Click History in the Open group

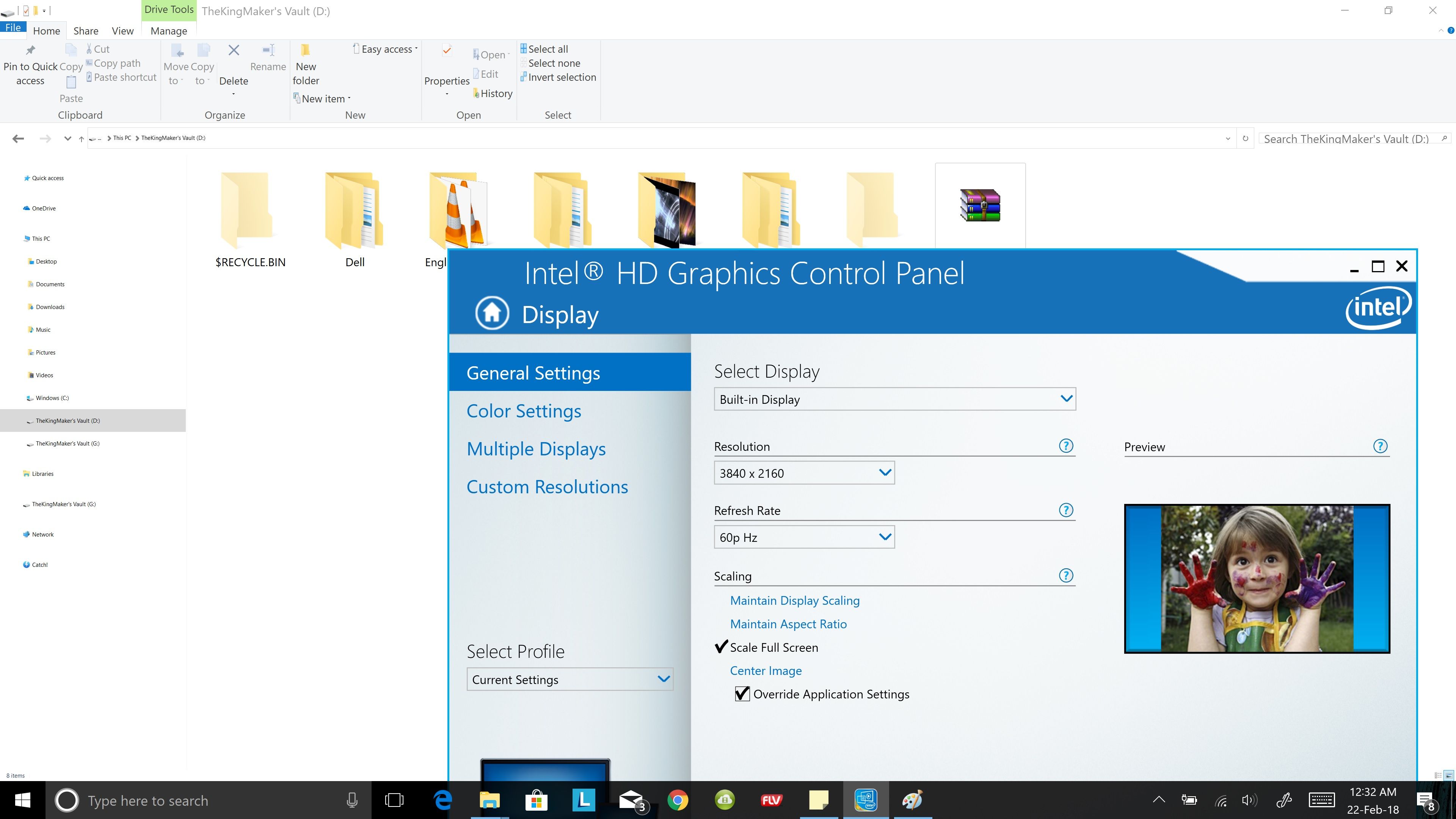pos(493,93)
